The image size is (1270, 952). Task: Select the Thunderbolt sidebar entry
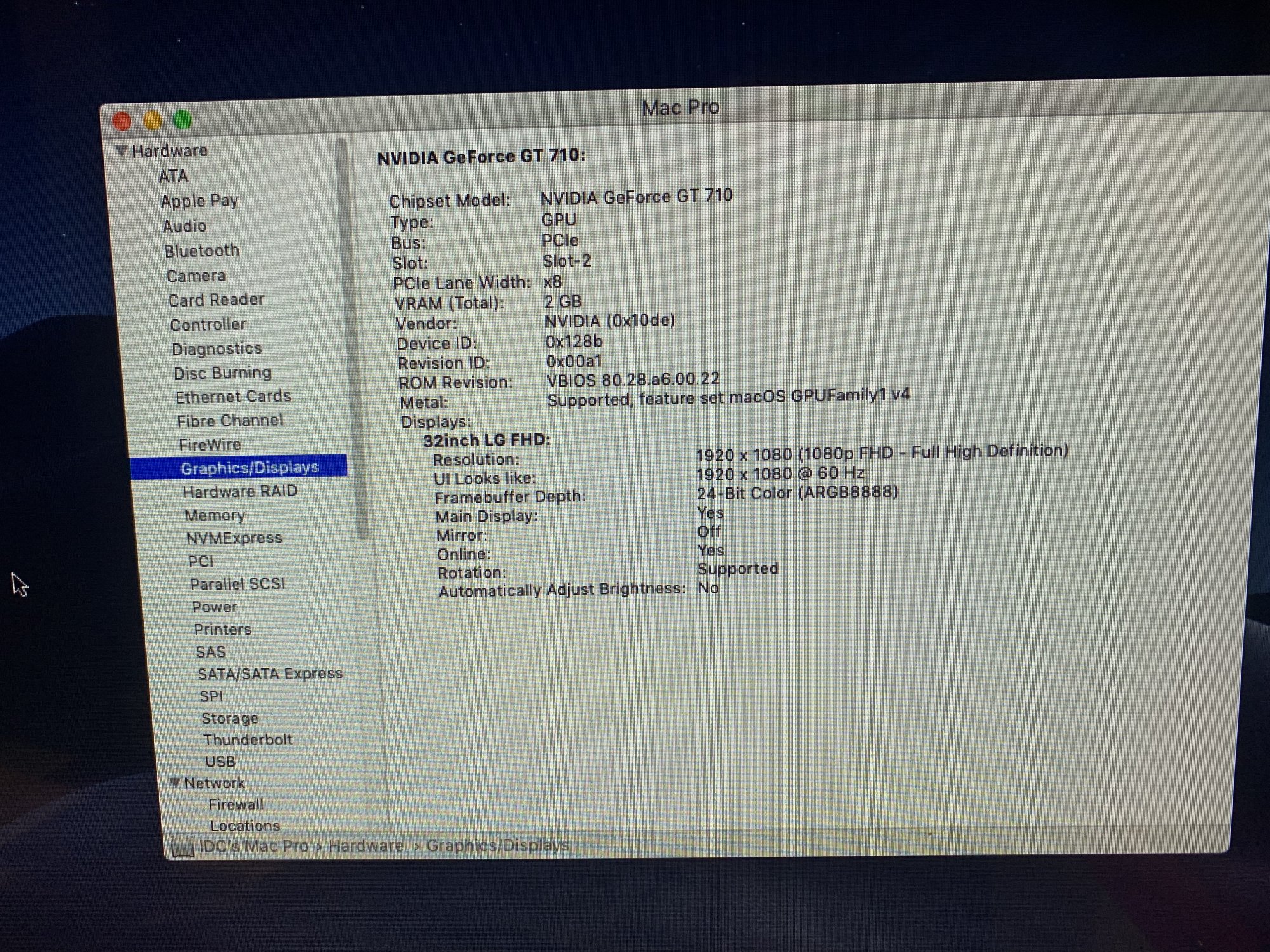(248, 739)
